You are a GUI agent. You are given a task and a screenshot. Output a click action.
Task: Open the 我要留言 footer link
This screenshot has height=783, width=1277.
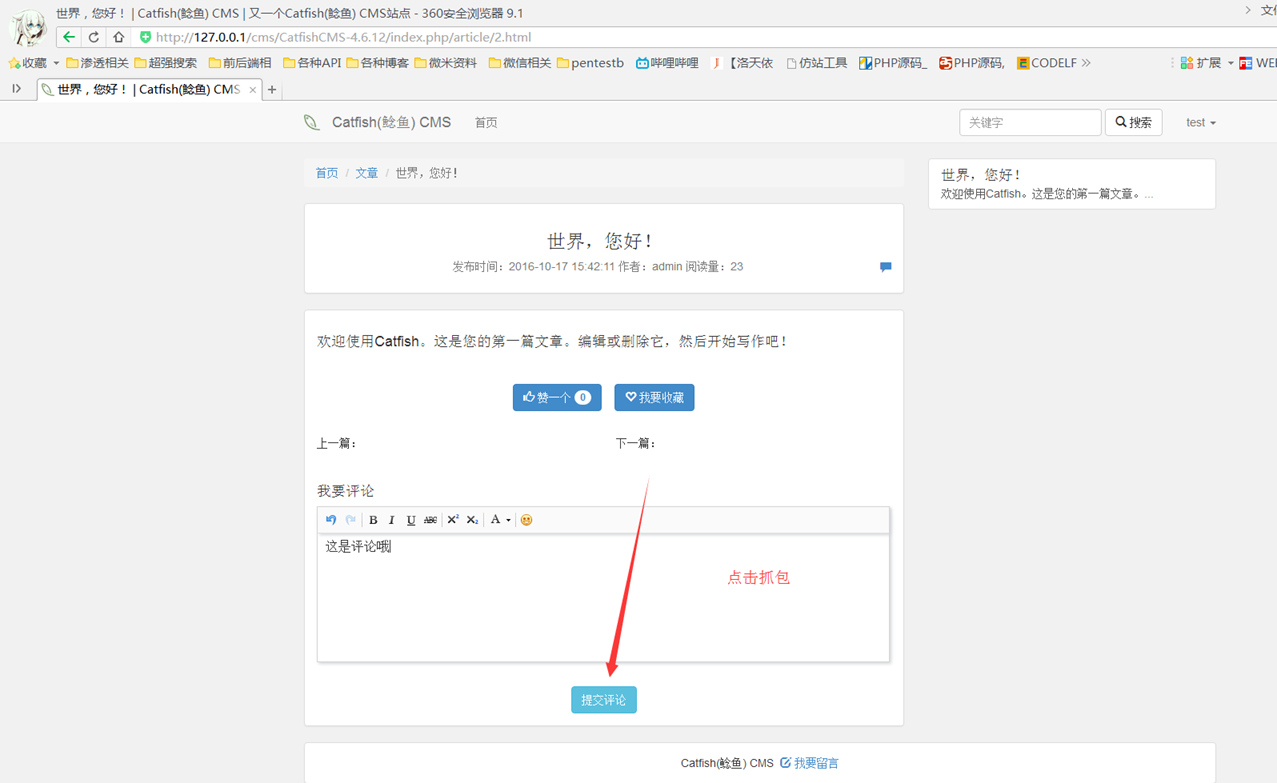pyautogui.click(x=809, y=763)
